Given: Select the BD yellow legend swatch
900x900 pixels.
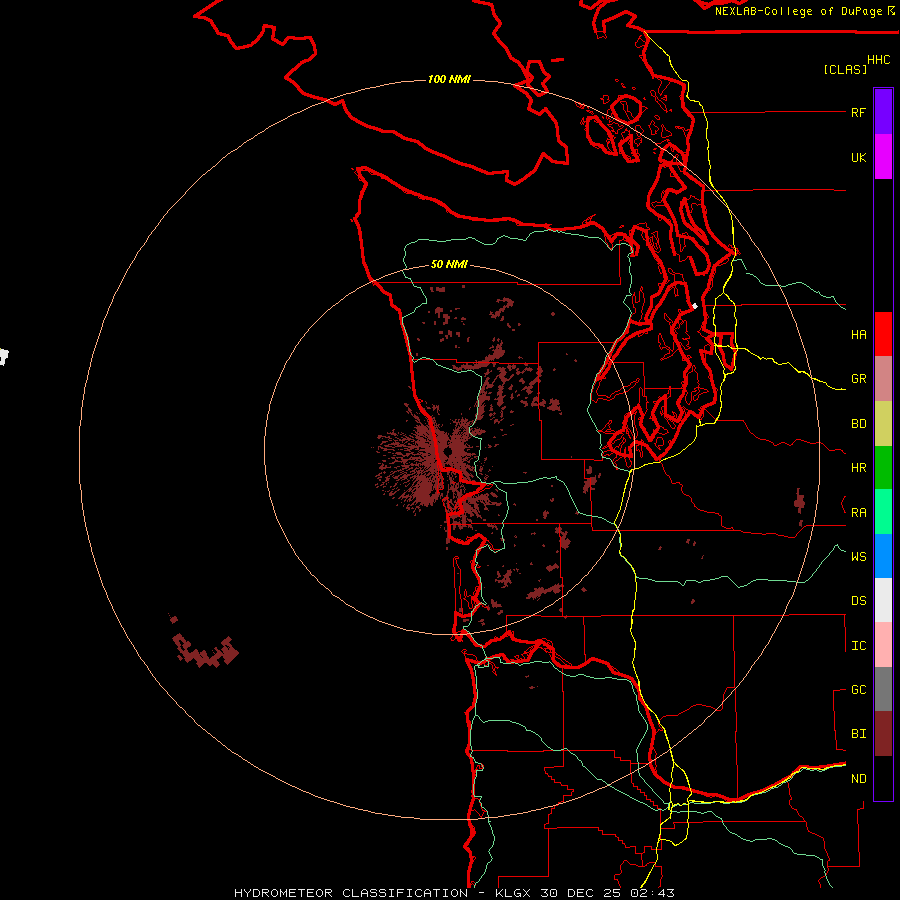Looking at the screenshot, I should click(x=883, y=424).
